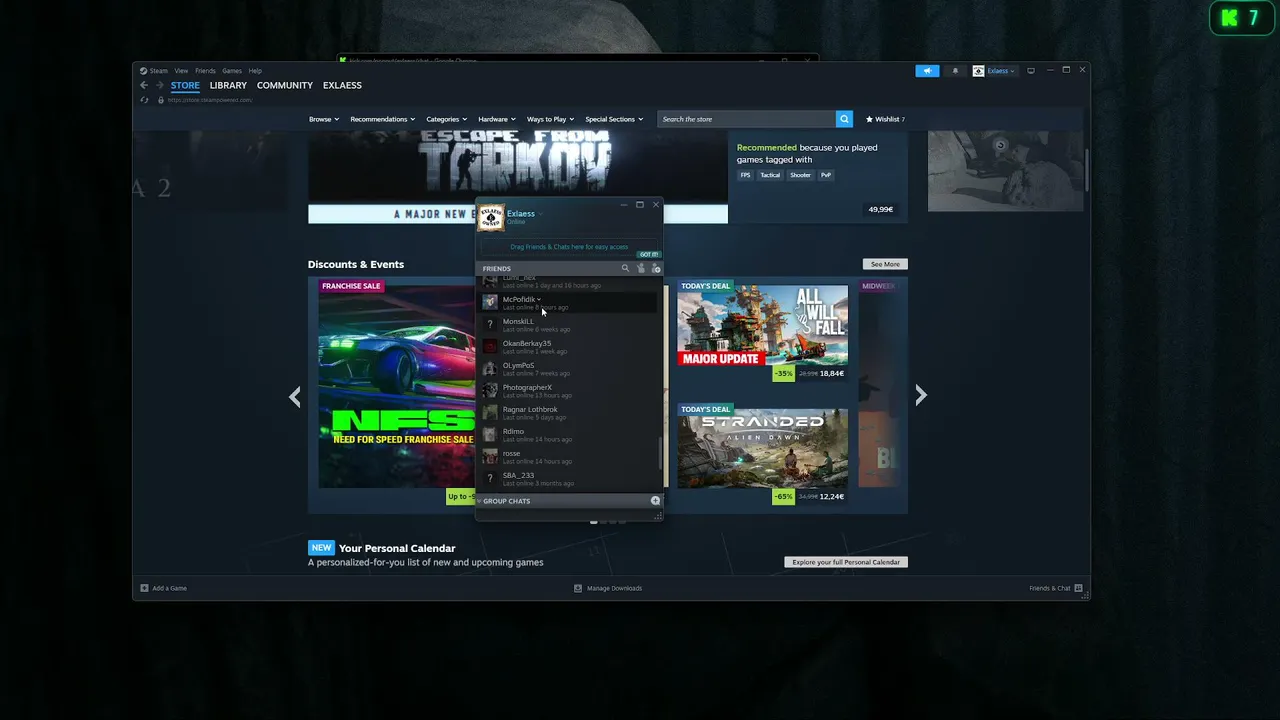Click the MonskiLL question mark avatar
The width and height of the screenshot is (1280, 720).
click(490, 324)
